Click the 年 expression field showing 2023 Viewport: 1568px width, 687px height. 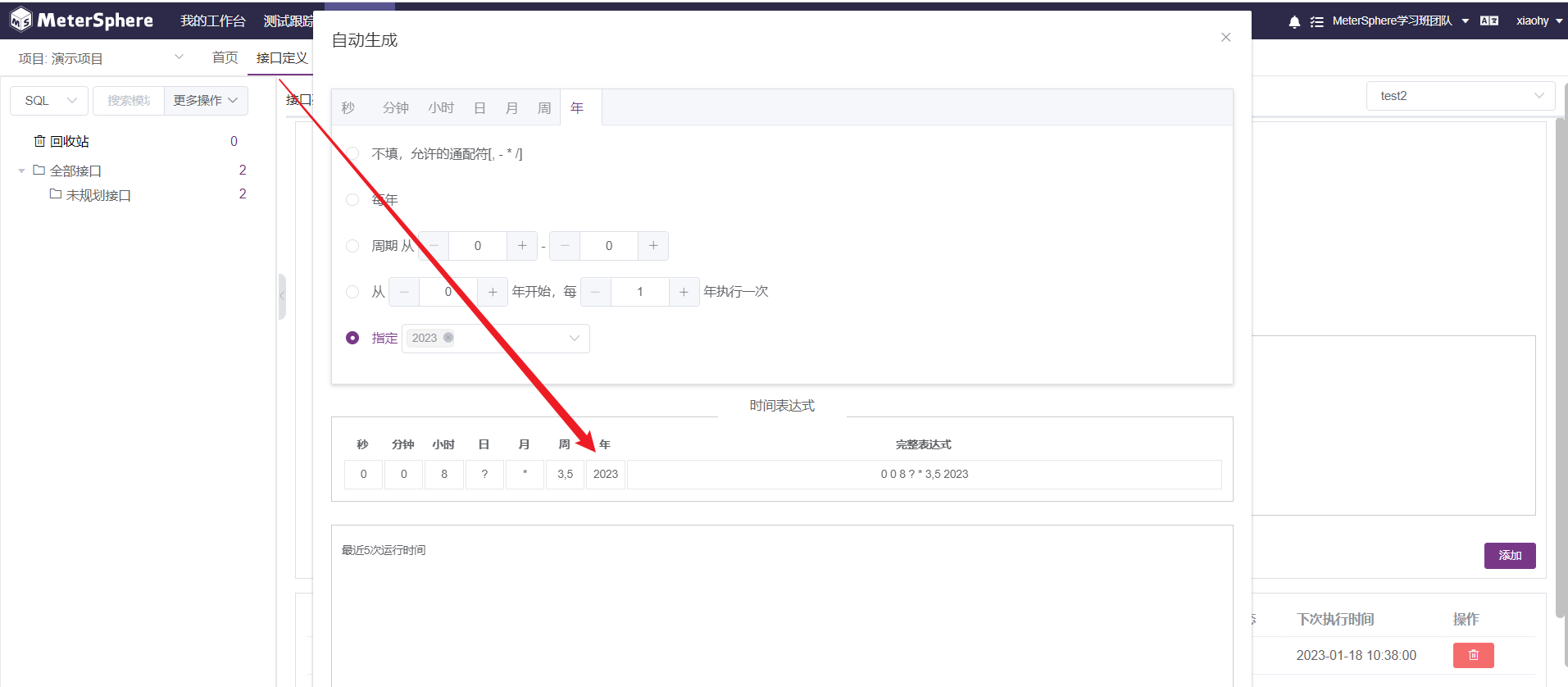coord(606,475)
